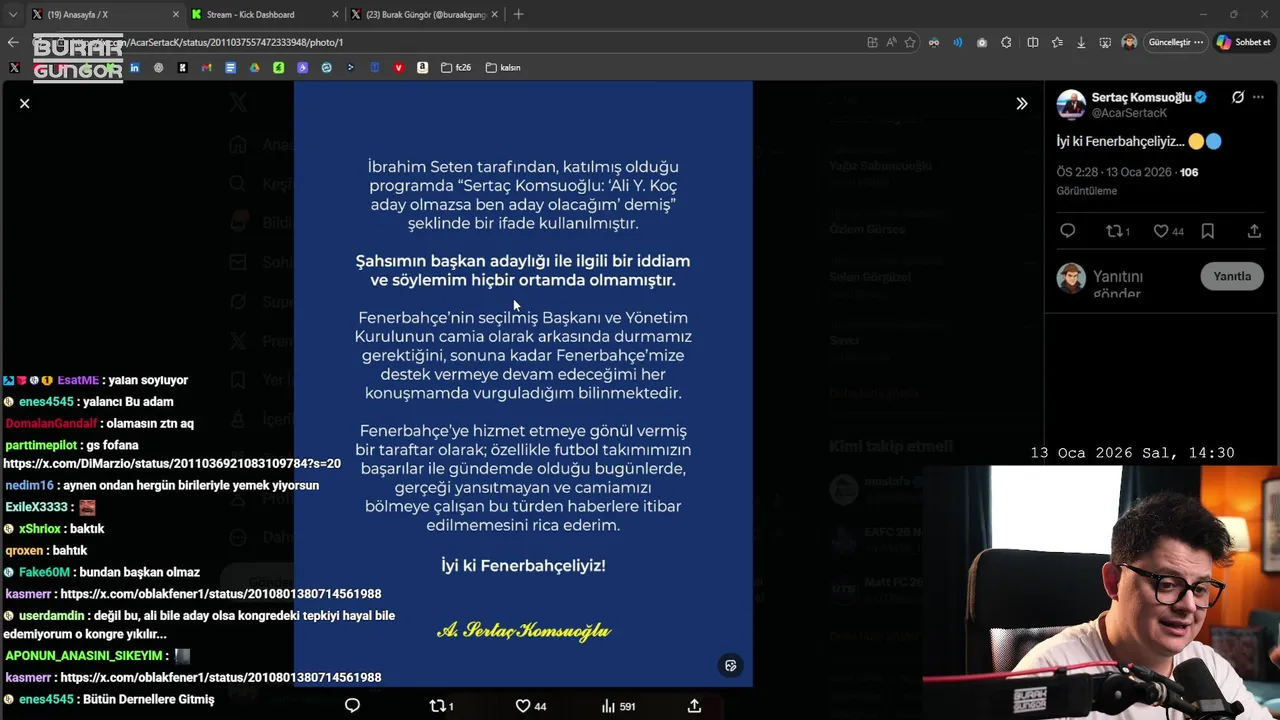Image resolution: width=1280 pixels, height=720 pixels.
Task: Toggle split screen view icon
Action: tap(1033, 42)
